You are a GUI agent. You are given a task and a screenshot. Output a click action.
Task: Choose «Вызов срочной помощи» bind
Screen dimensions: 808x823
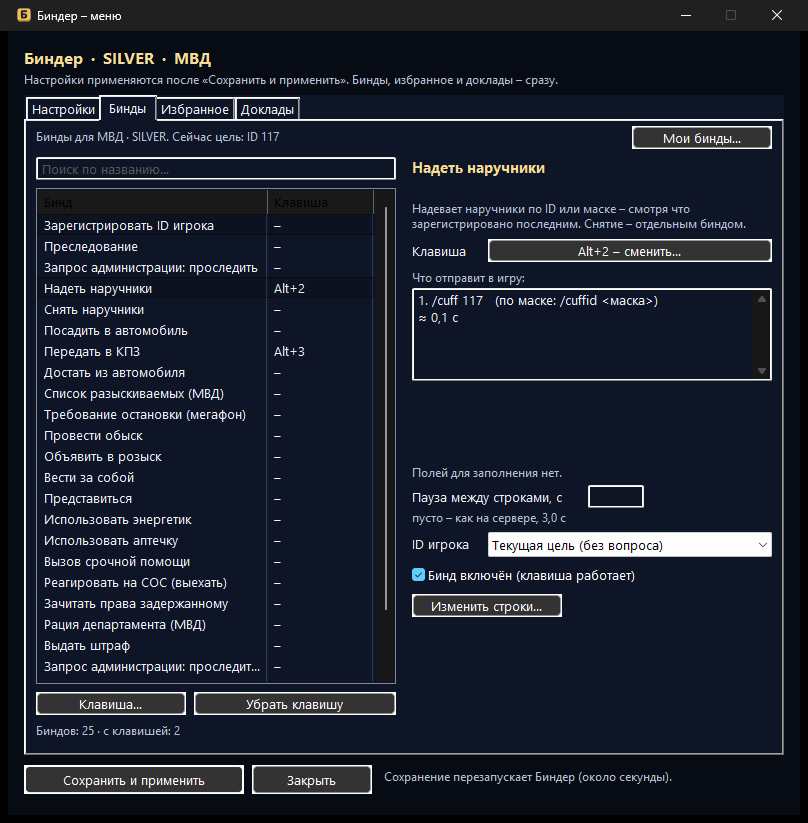coord(205,562)
